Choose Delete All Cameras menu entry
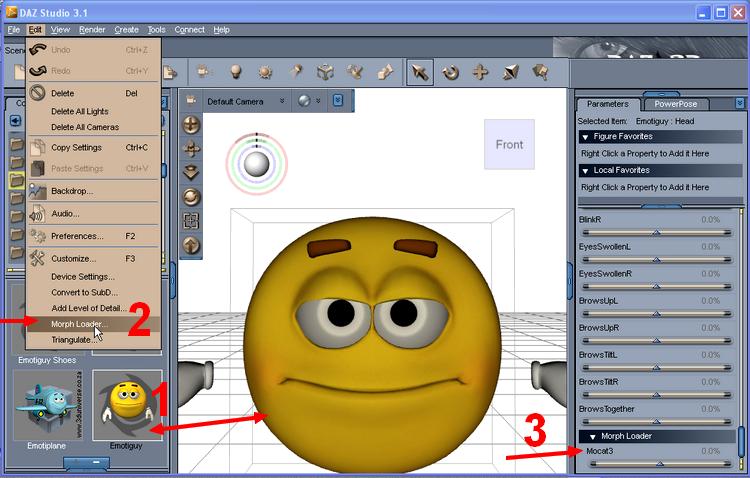This screenshot has width=750, height=478. click(93, 127)
